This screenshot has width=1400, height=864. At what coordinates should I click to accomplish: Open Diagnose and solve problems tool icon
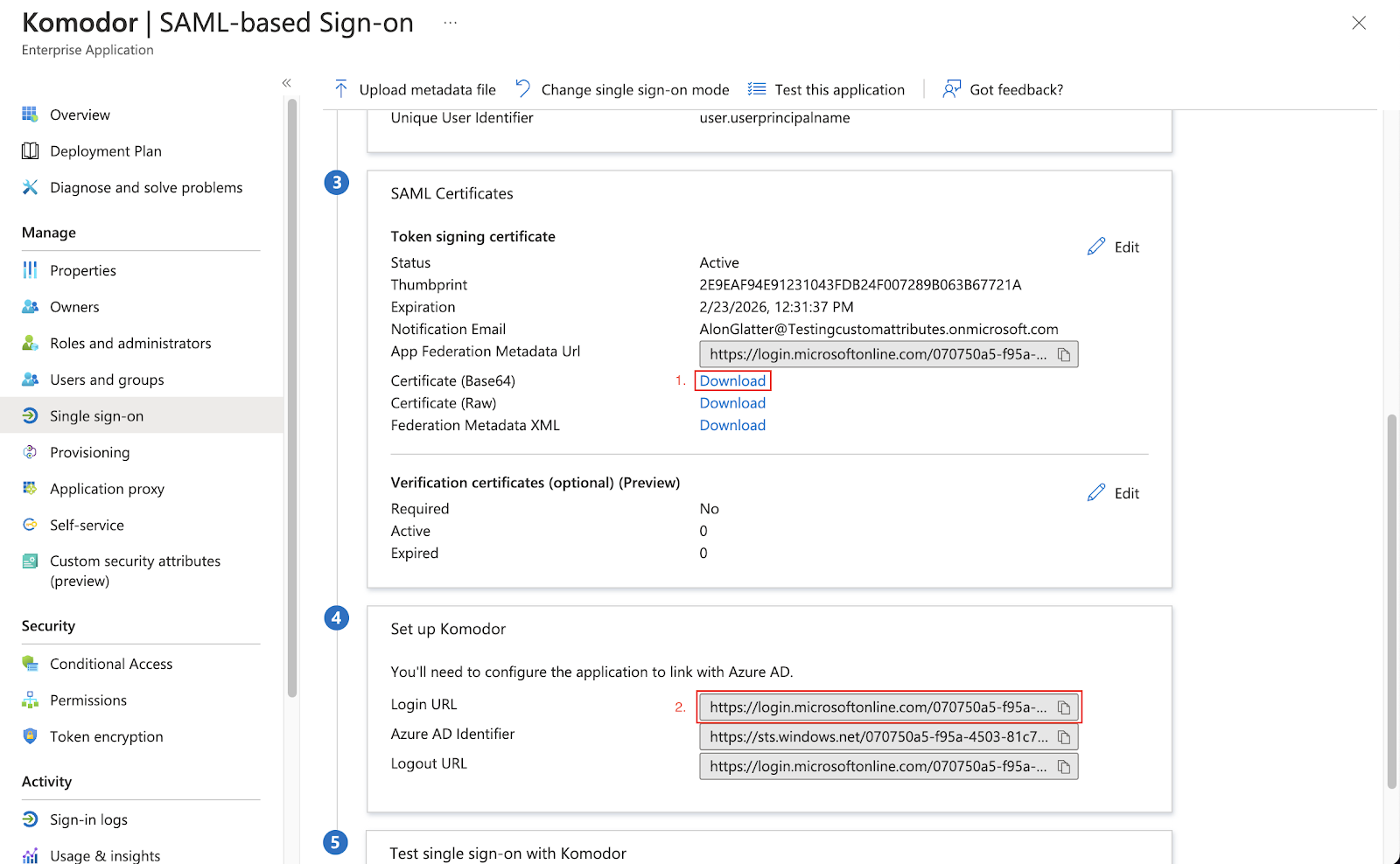(x=30, y=187)
